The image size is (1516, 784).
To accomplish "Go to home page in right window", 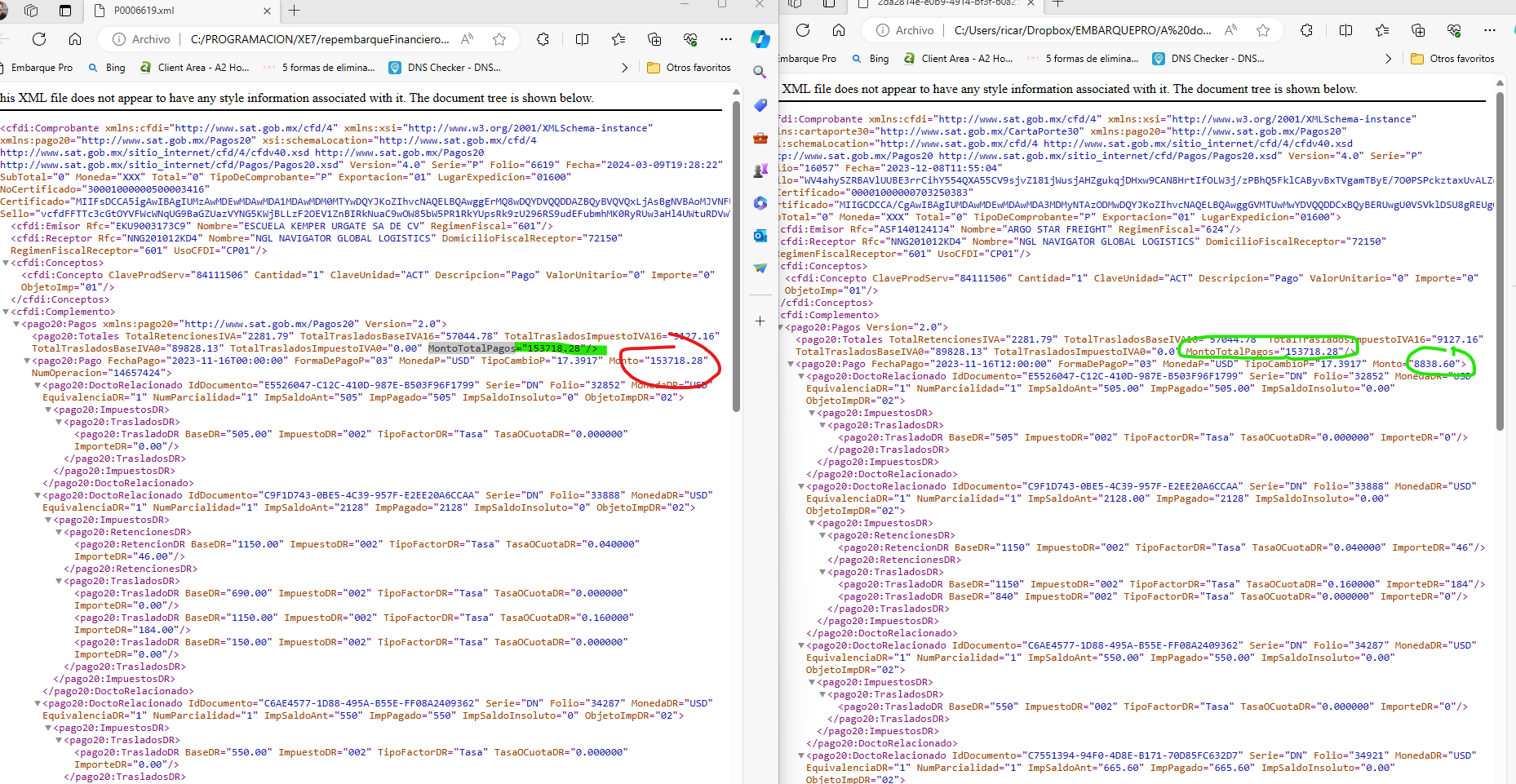I will pyautogui.click(x=839, y=30).
